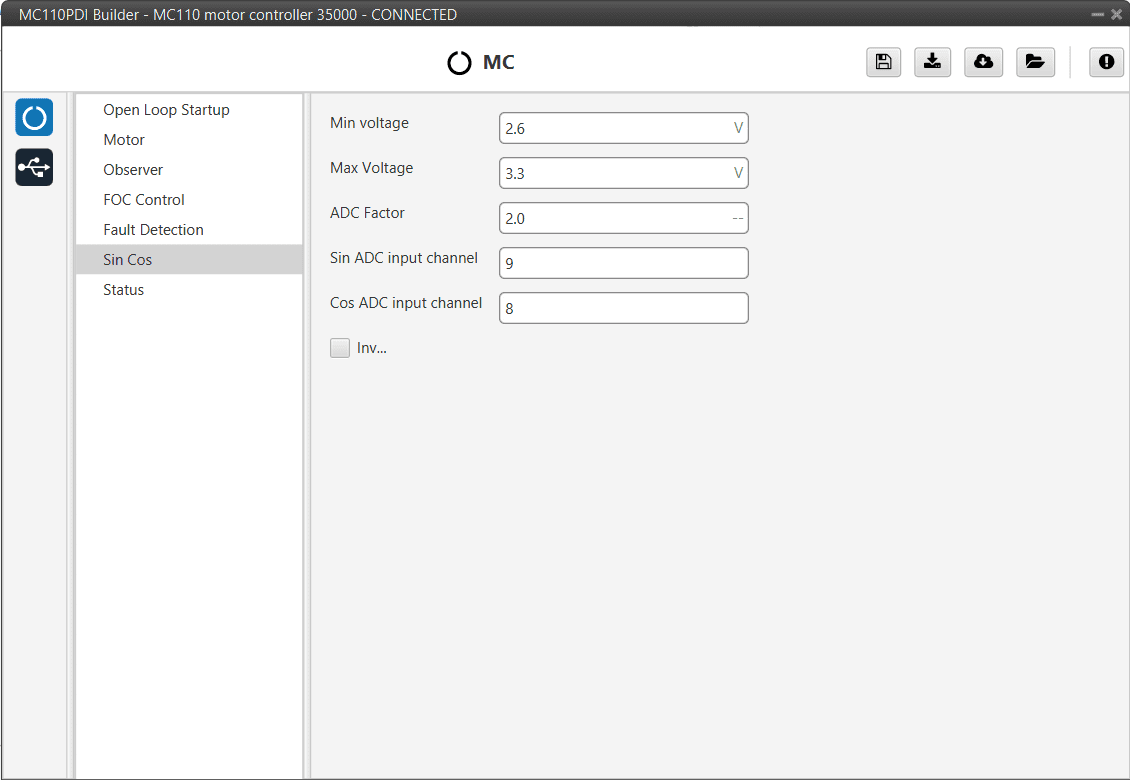
Task: Click the Max Voltage input field
Action: click(x=623, y=173)
